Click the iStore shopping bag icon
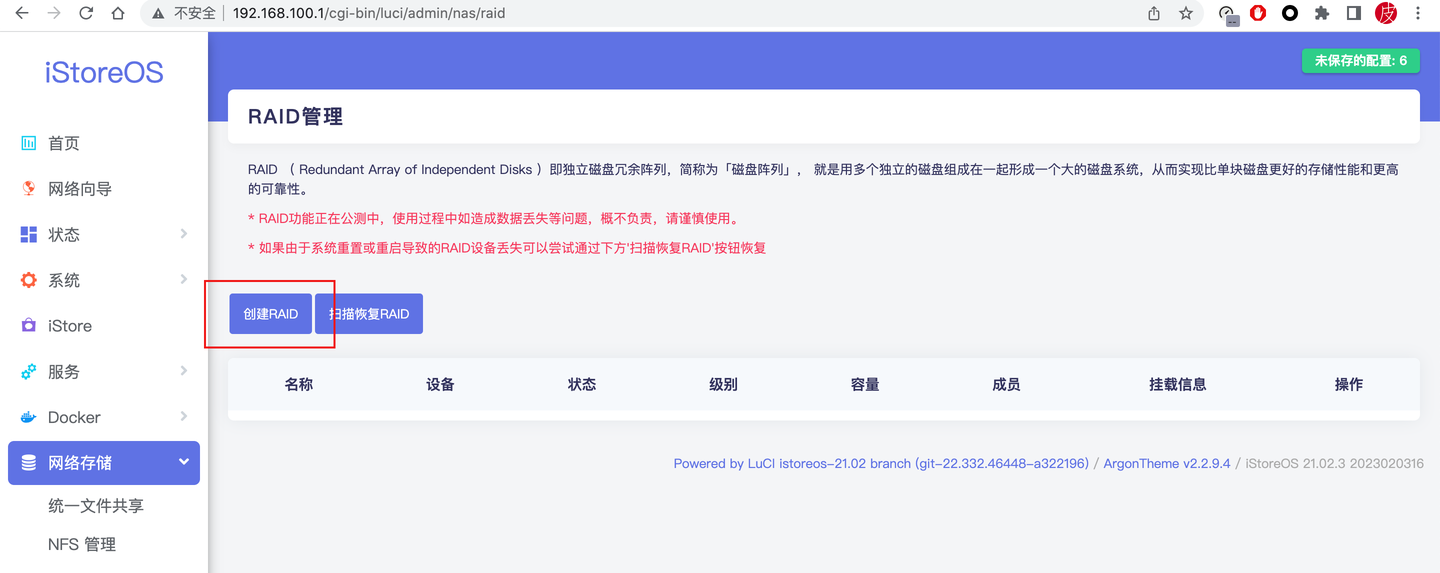Viewport: 1440px width, 573px height. tap(29, 326)
